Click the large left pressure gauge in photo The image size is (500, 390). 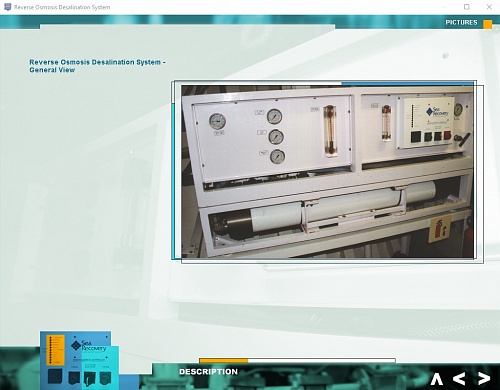(x=217, y=121)
